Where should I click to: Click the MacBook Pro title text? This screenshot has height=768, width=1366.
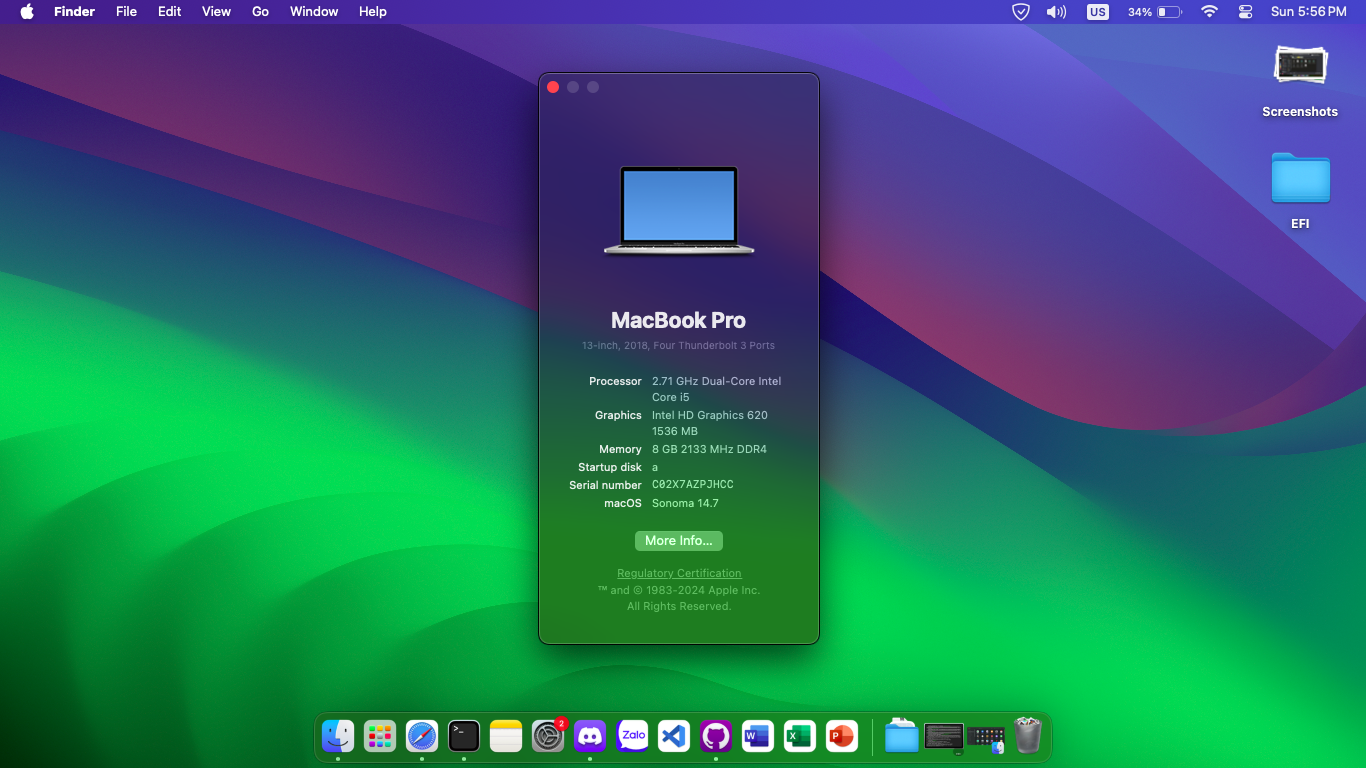679,320
